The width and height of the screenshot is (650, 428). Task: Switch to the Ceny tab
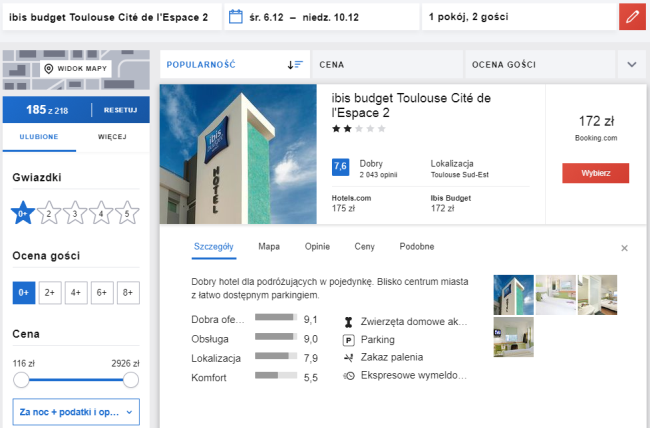[x=364, y=247]
